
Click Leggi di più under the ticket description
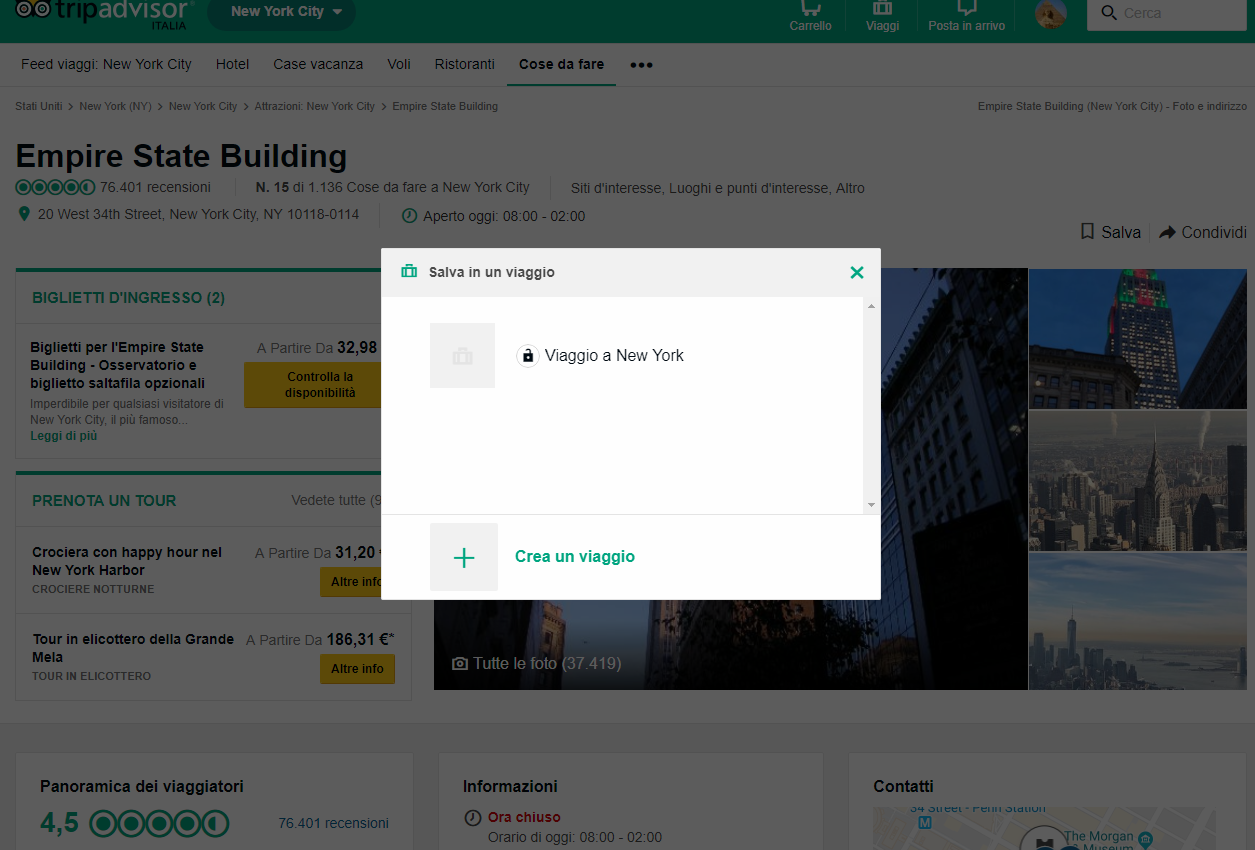point(64,436)
